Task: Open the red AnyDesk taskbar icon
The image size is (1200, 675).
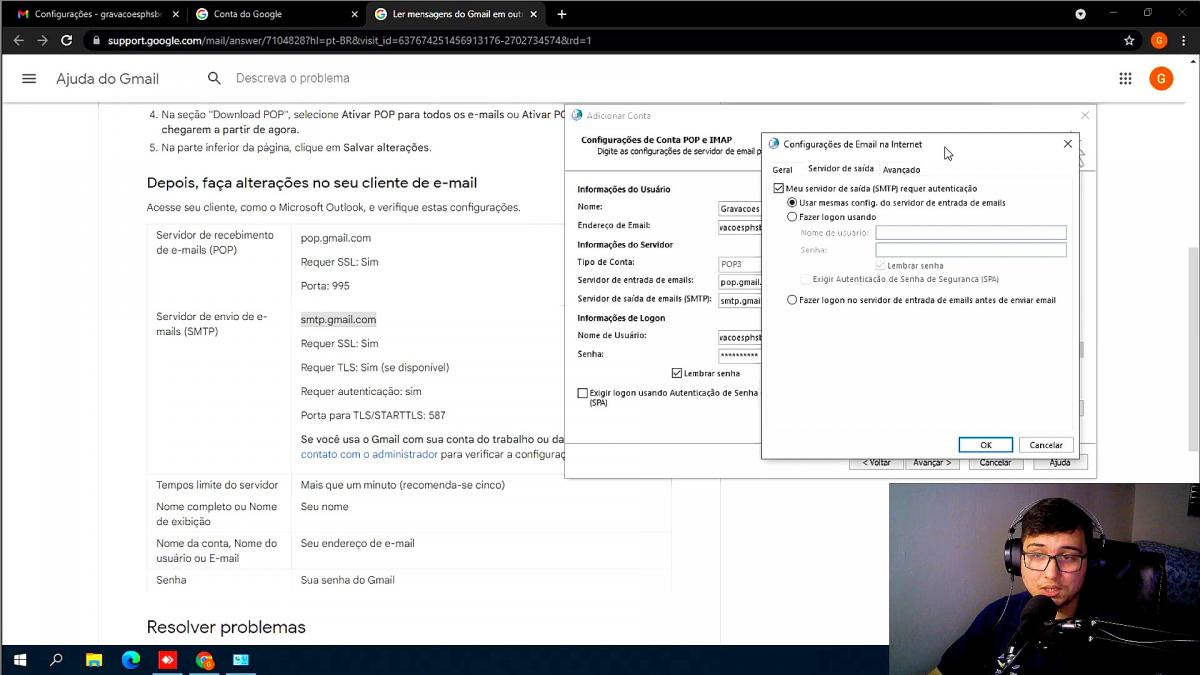Action: coord(167,660)
